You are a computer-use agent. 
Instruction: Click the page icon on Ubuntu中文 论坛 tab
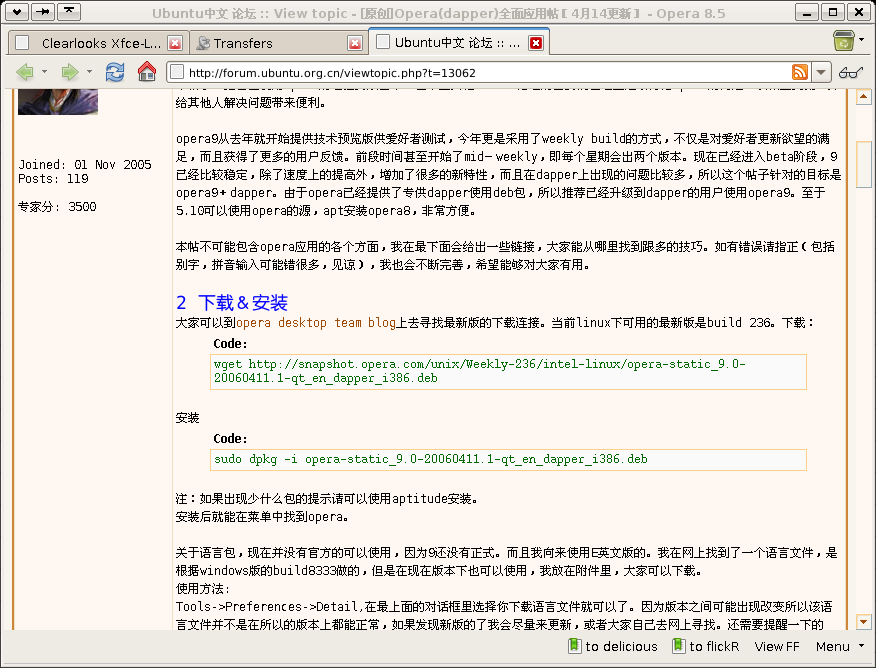(x=383, y=42)
